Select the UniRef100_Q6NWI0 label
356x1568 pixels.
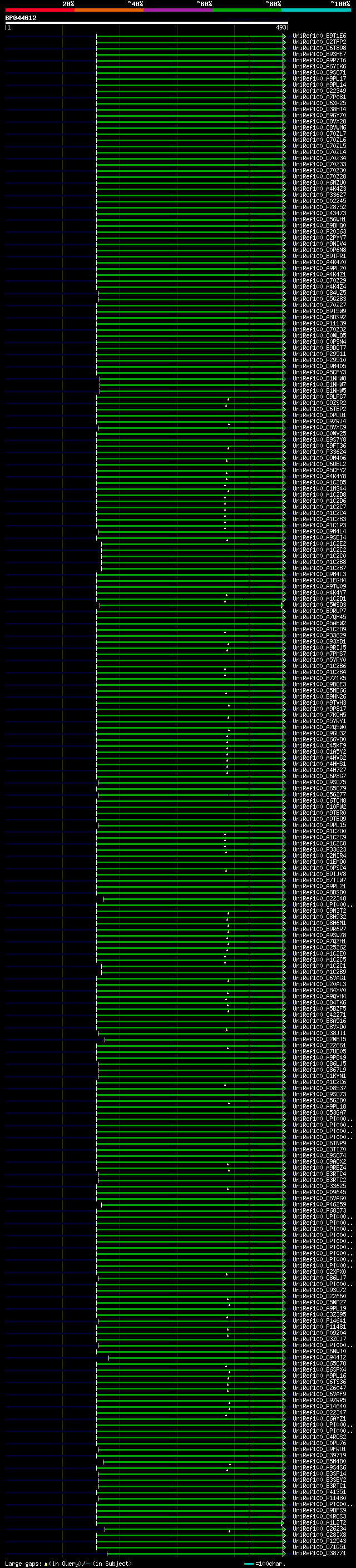[319, 1351]
